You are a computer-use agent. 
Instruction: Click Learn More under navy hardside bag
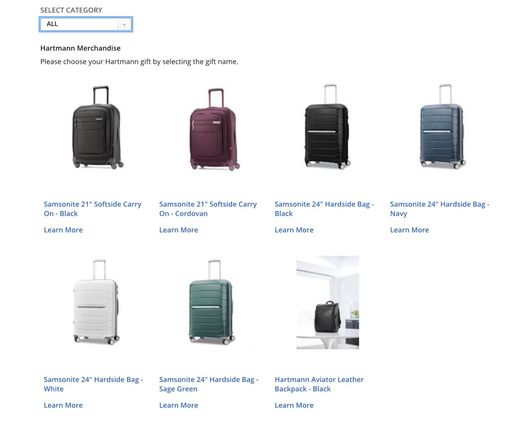tap(409, 230)
